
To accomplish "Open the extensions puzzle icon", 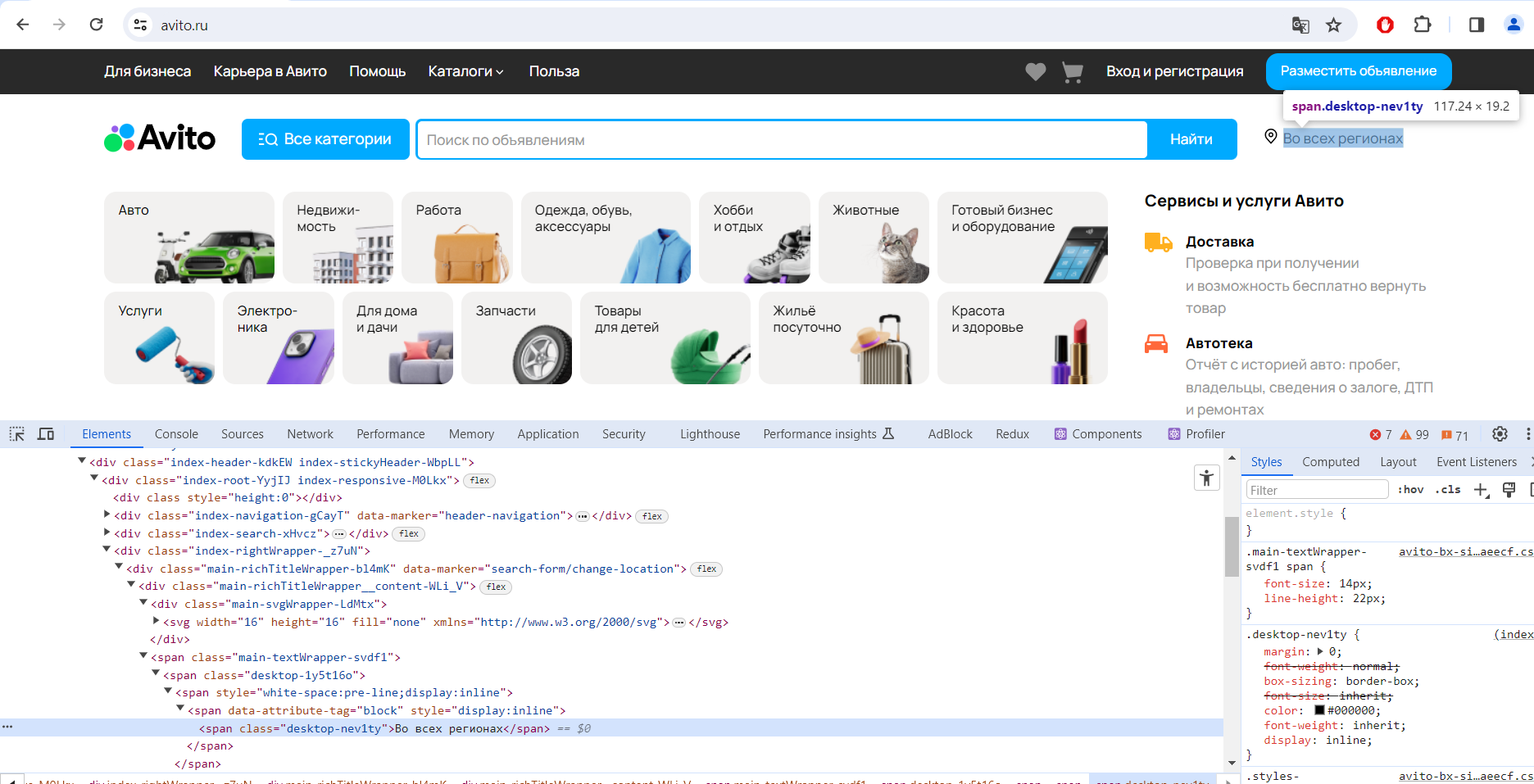I will (1423, 25).
